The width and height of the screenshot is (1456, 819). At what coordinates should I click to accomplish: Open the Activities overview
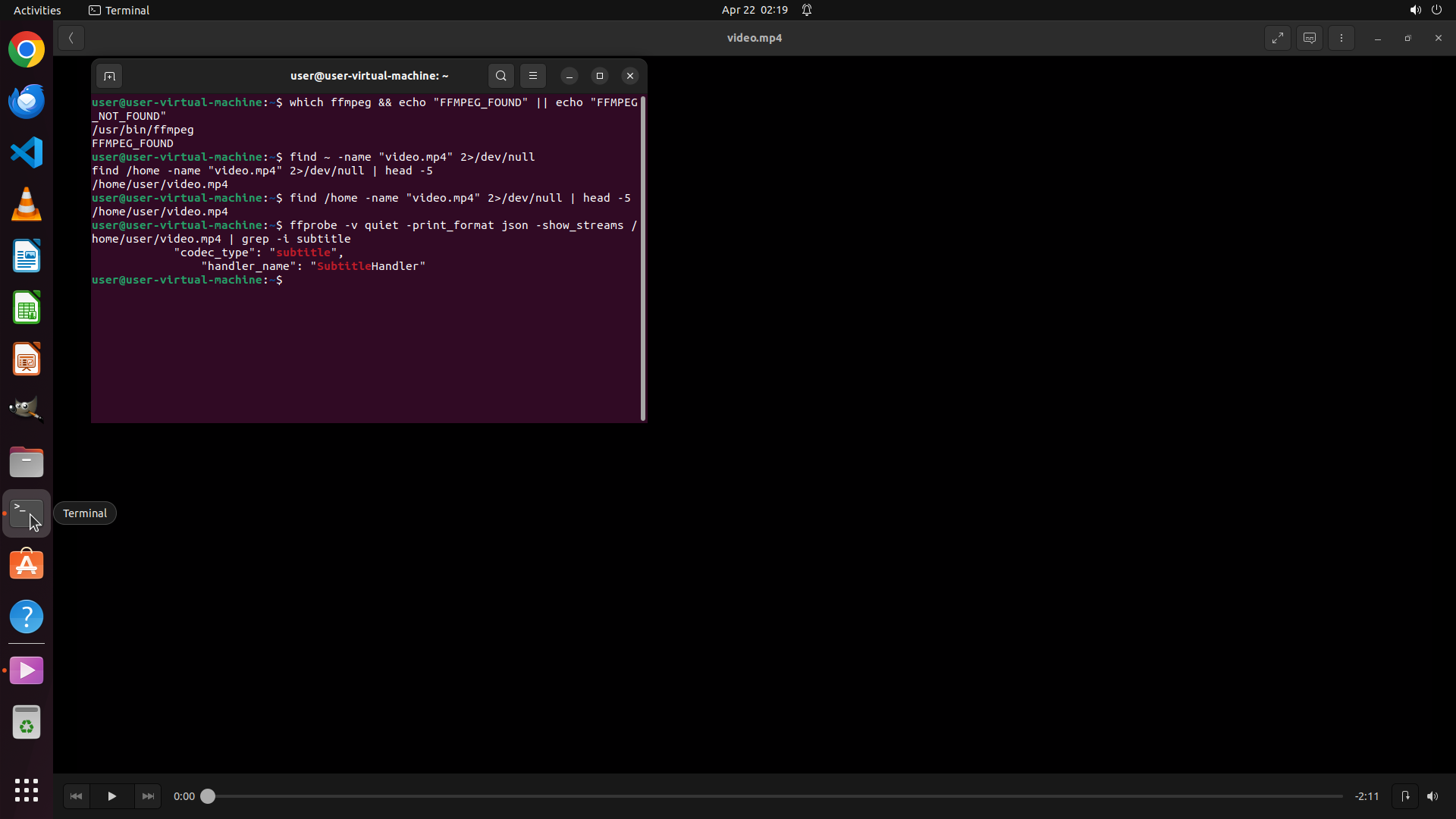[37, 10]
